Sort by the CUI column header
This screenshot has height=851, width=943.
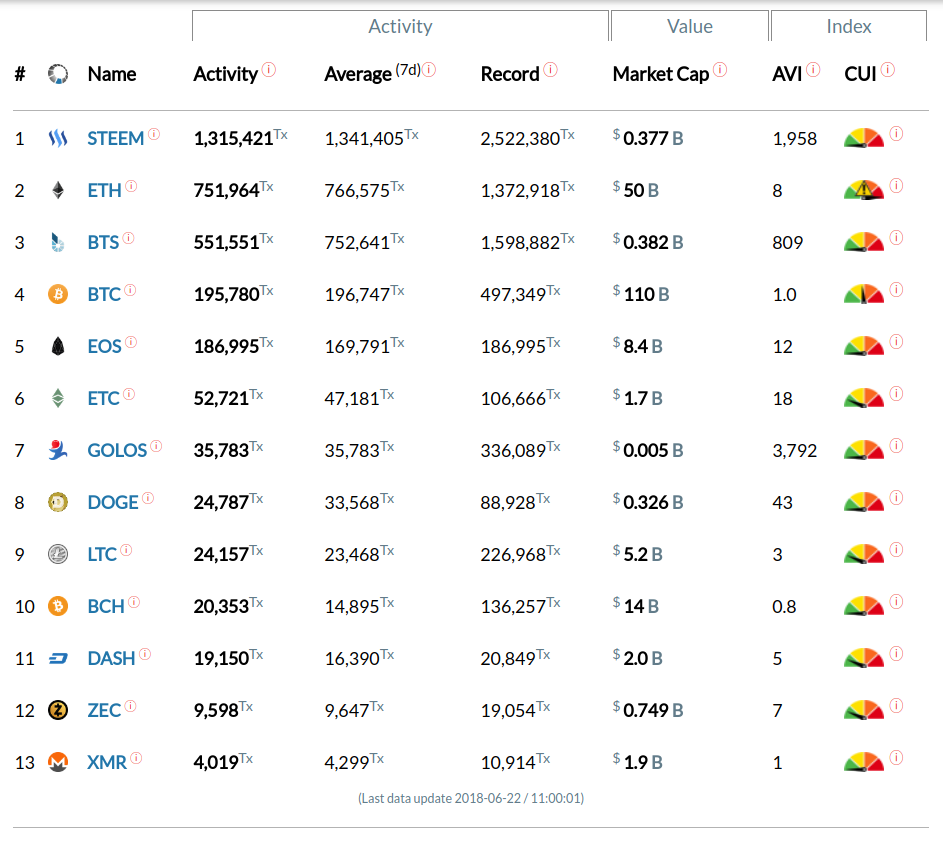click(x=861, y=74)
